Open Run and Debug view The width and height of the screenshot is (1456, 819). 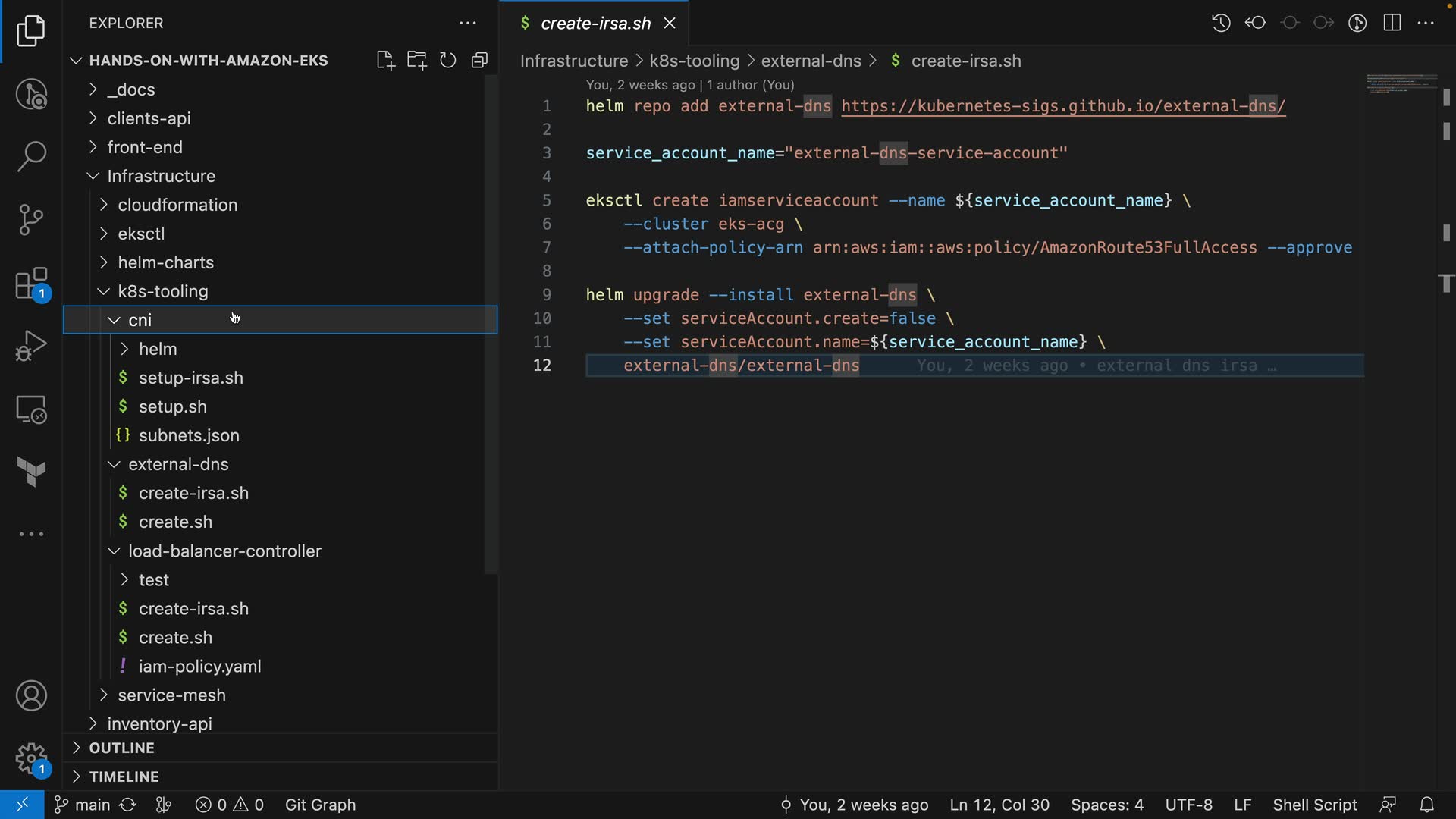(x=31, y=346)
